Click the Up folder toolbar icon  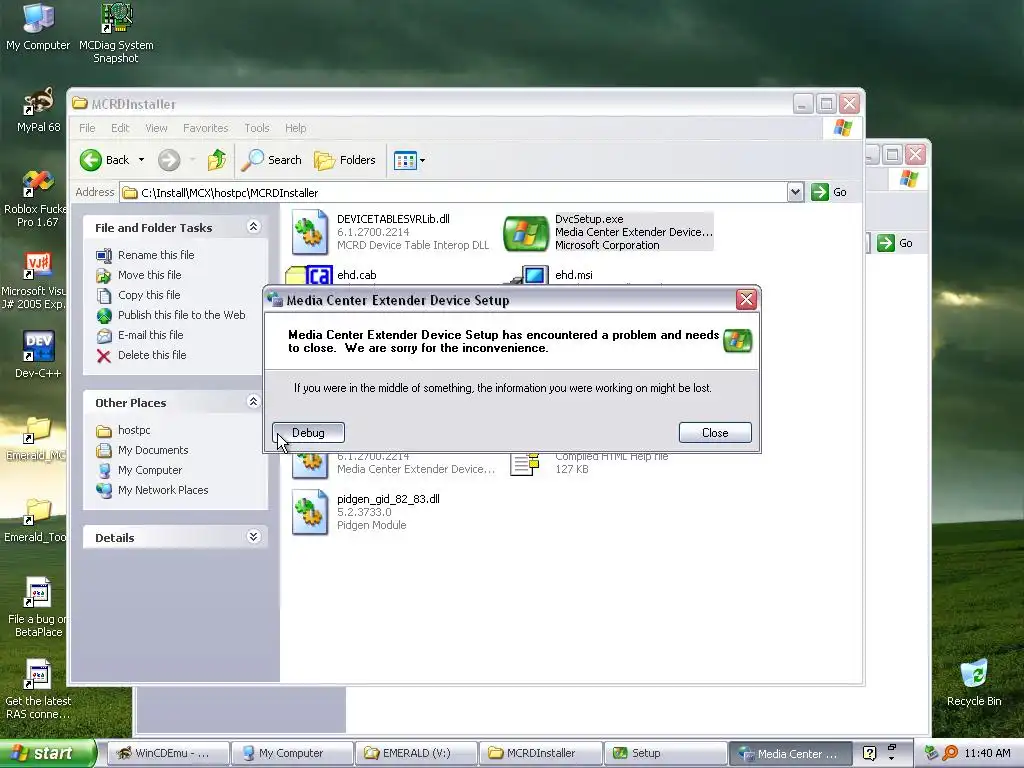pos(216,160)
